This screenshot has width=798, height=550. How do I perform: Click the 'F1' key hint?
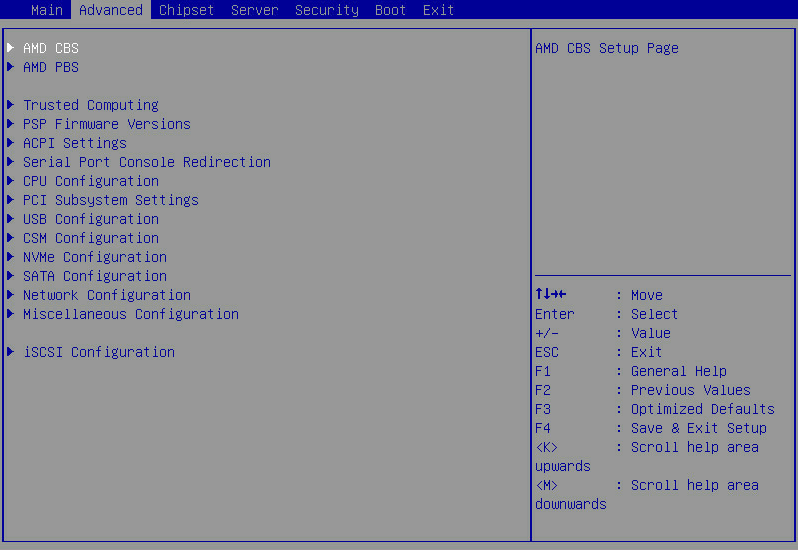[543, 371]
